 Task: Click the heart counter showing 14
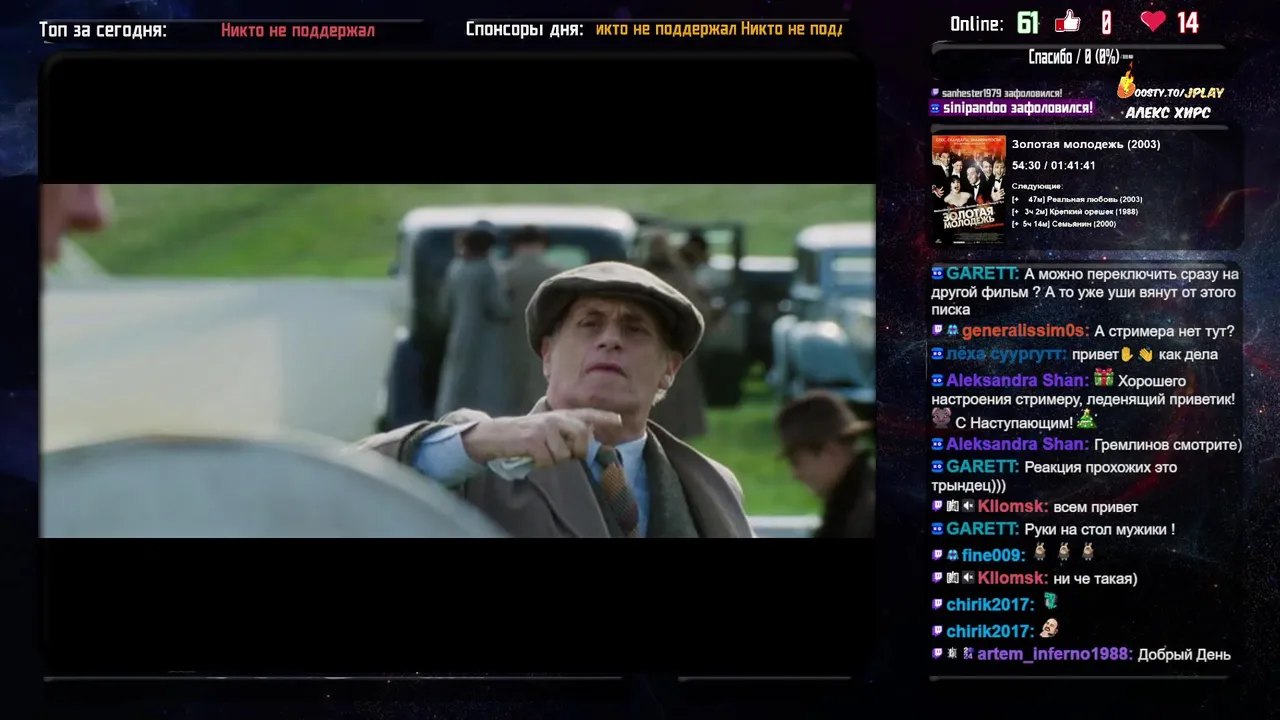1187,22
